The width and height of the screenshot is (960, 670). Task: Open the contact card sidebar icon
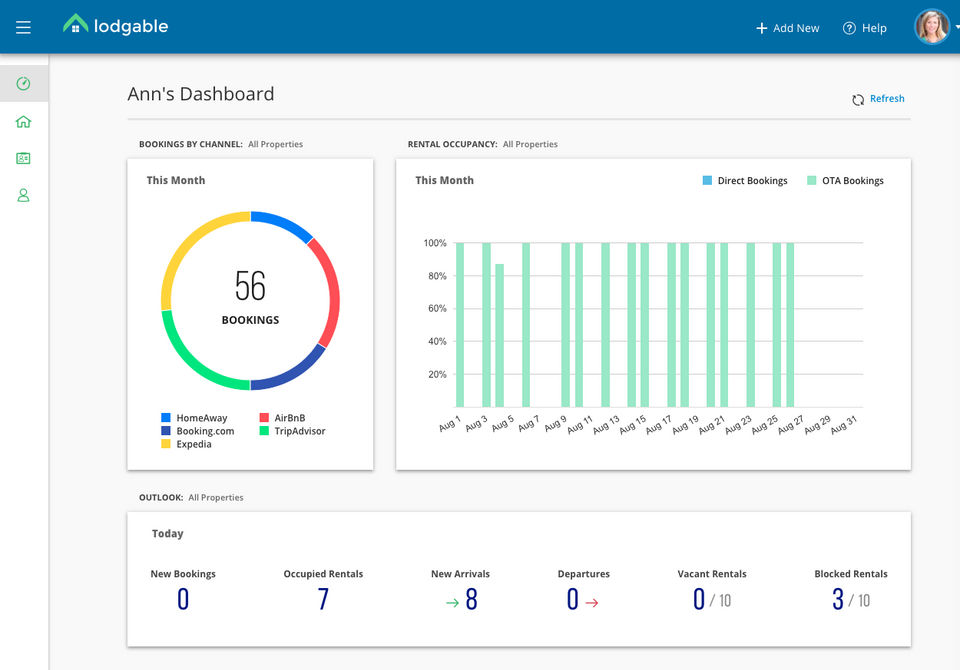(23, 158)
